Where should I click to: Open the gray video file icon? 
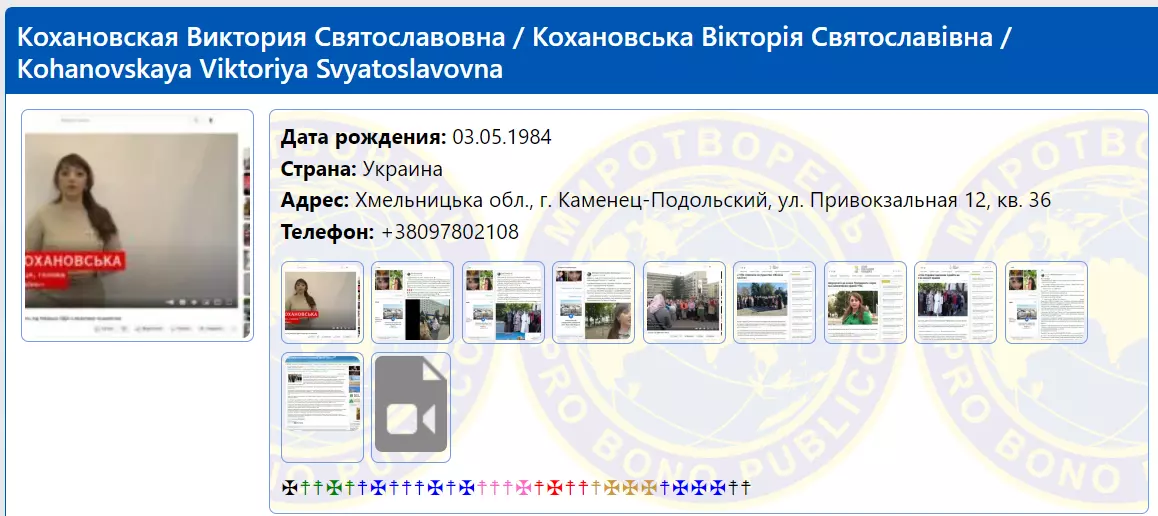[x=410, y=407]
